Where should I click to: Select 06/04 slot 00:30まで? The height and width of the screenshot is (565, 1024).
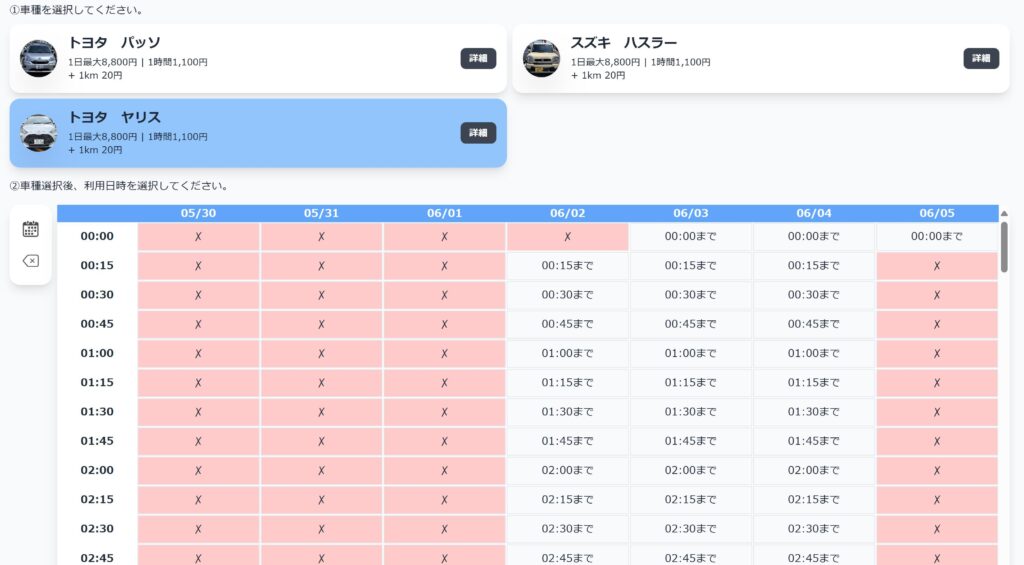pyautogui.click(x=814, y=295)
